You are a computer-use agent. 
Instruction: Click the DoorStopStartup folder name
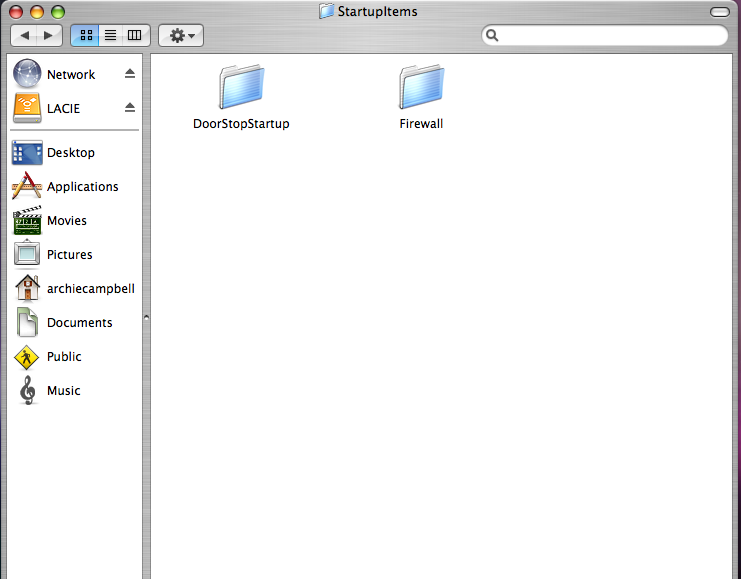[x=241, y=124]
